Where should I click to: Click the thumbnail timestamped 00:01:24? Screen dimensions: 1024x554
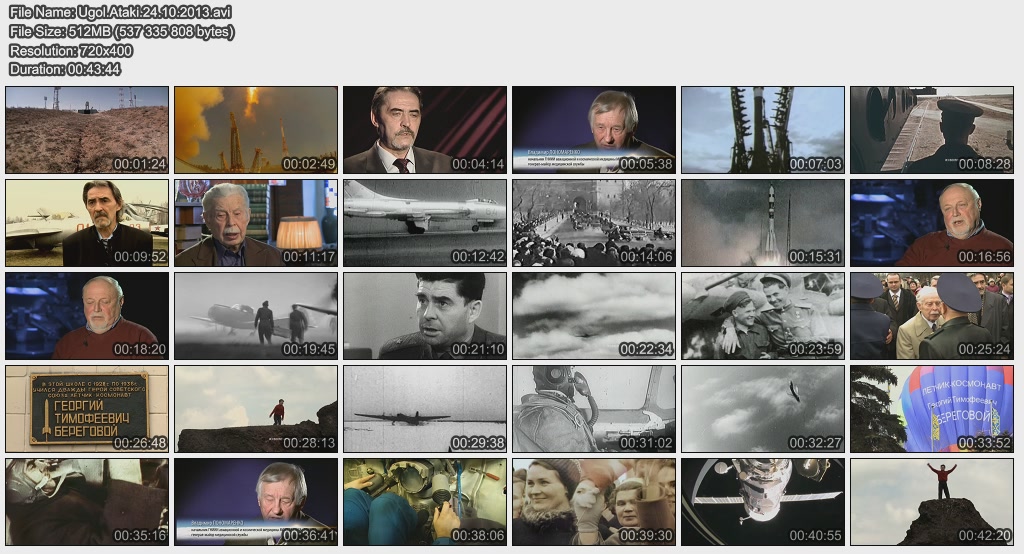(87, 130)
